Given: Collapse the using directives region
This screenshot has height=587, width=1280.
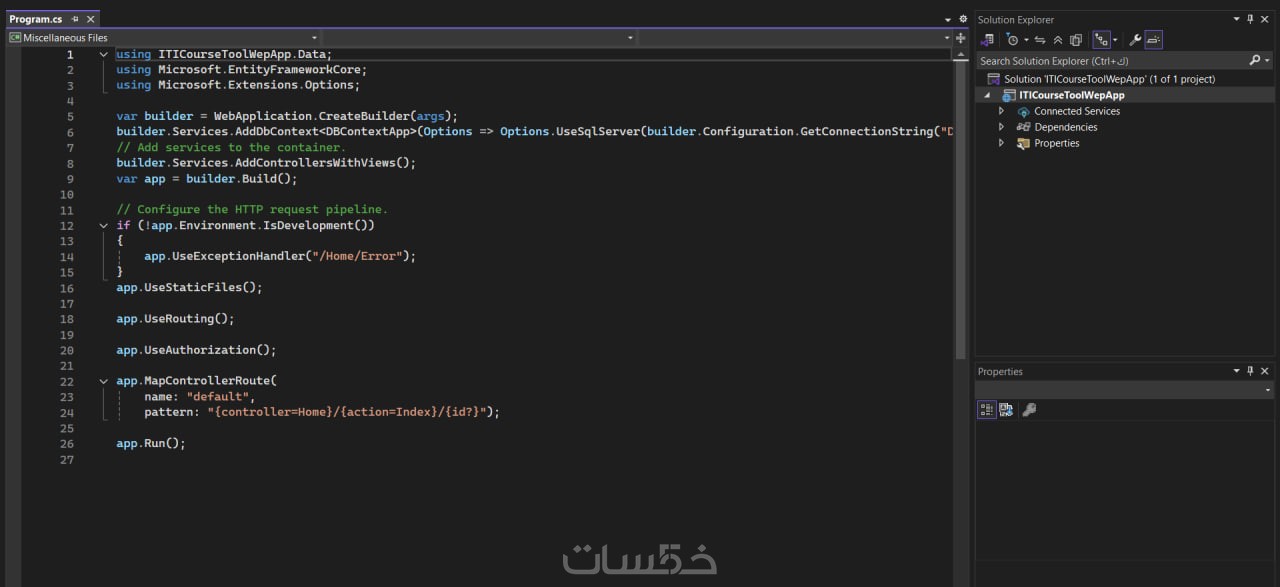Looking at the screenshot, I should pos(104,54).
